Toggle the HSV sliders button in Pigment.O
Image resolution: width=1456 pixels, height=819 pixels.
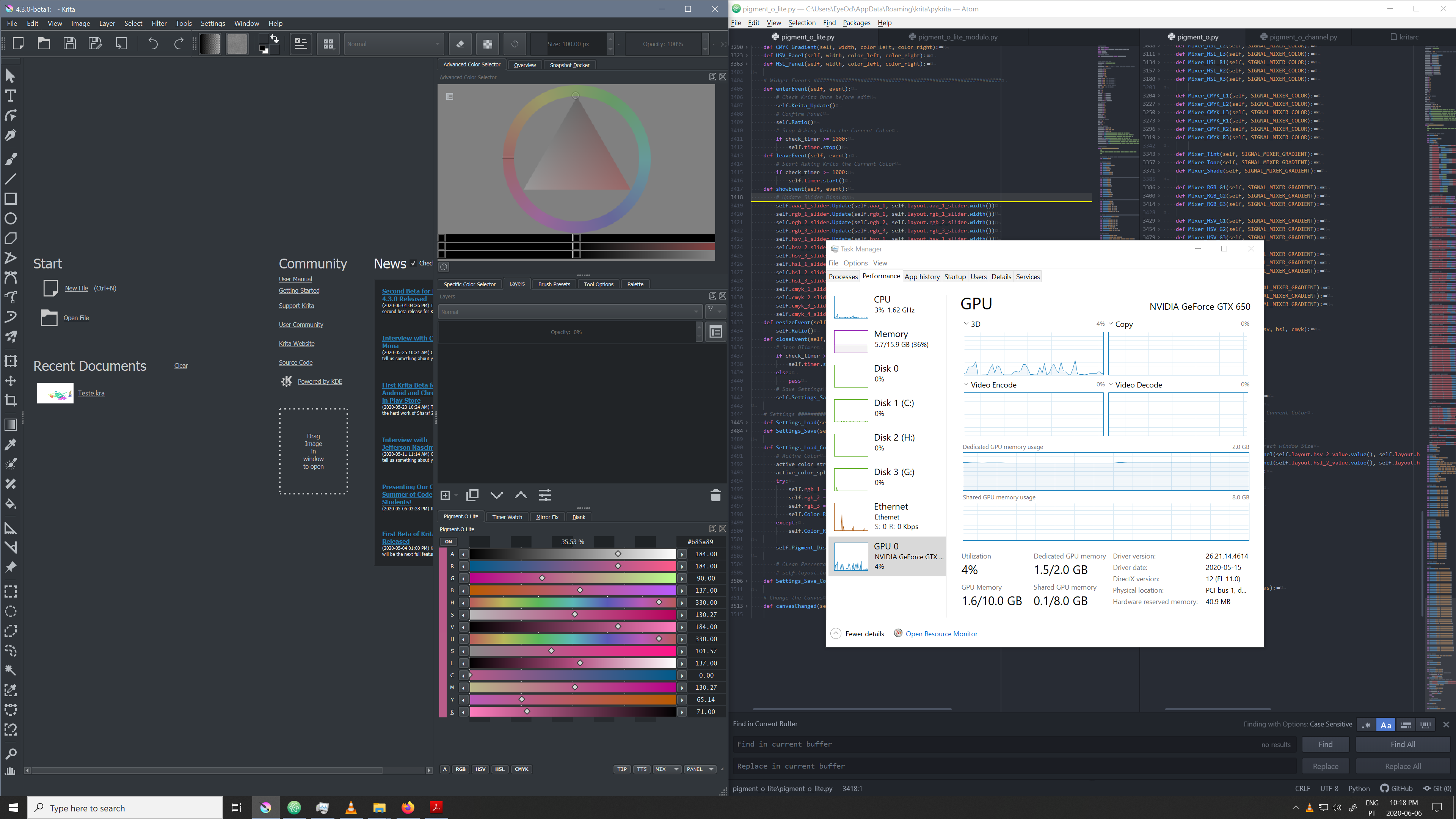point(480,769)
